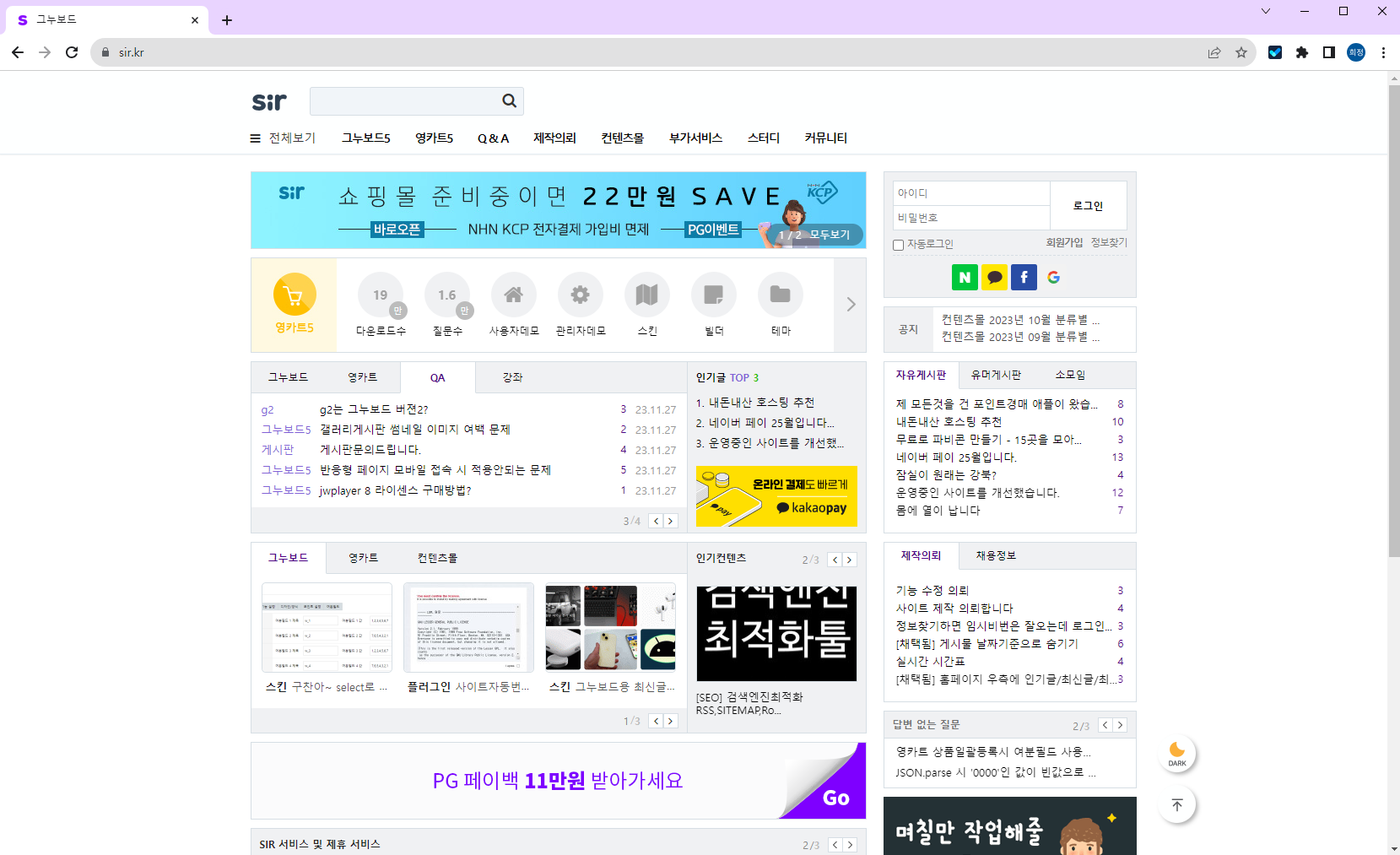The height and width of the screenshot is (855, 1400).
Task: Bookmark this page with star icon
Action: tap(1241, 52)
